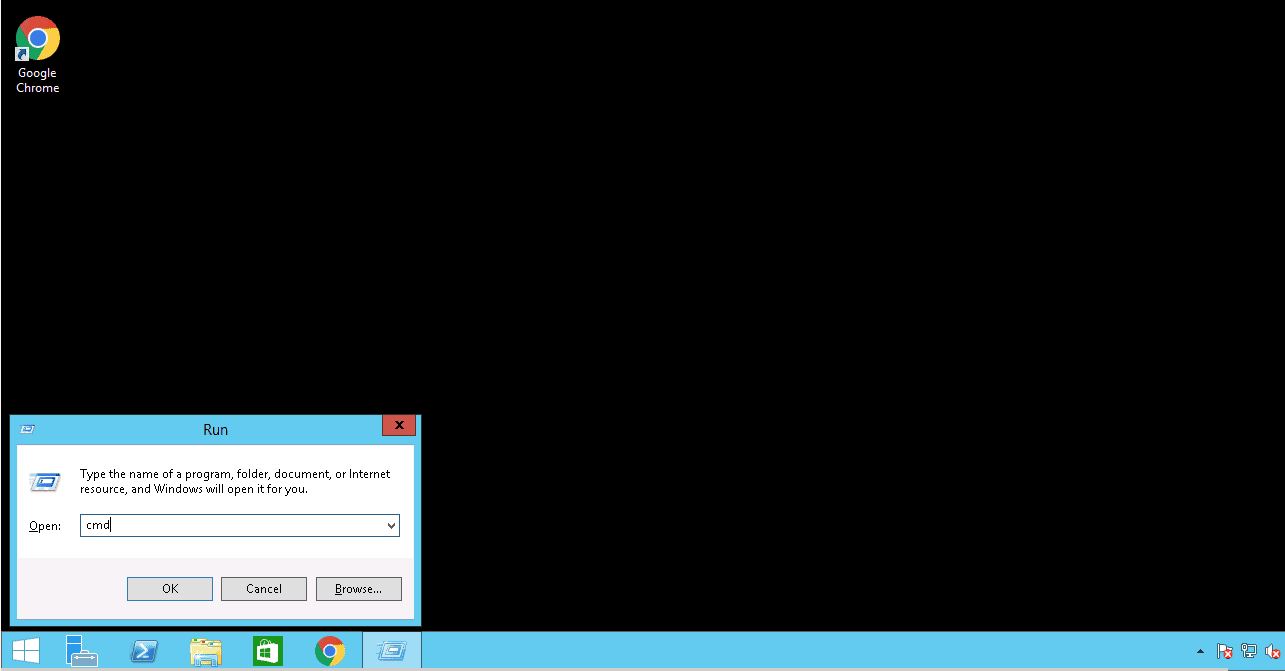This screenshot has width=1285, height=671.
Task: Click OK in the Run dialog
Action: pos(170,589)
